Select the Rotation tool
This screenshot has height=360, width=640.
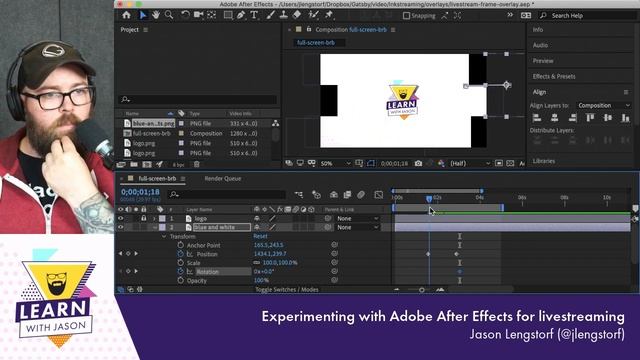pyautogui.click(x=185, y=15)
